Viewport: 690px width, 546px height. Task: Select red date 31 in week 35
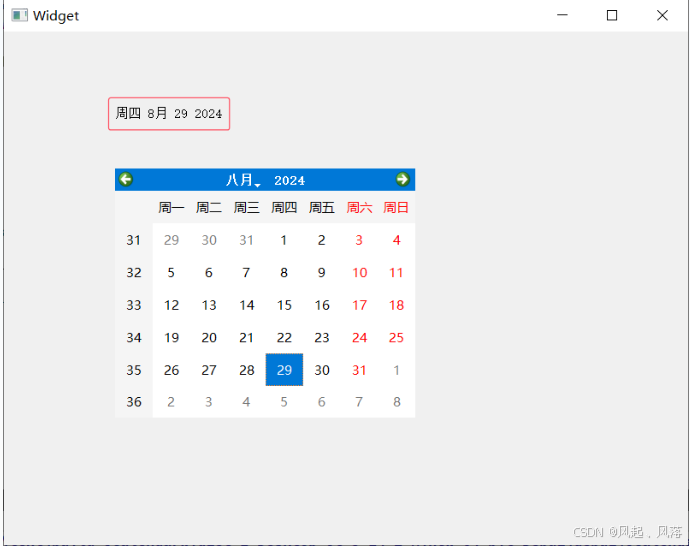pyautogui.click(x=359, y=370)
